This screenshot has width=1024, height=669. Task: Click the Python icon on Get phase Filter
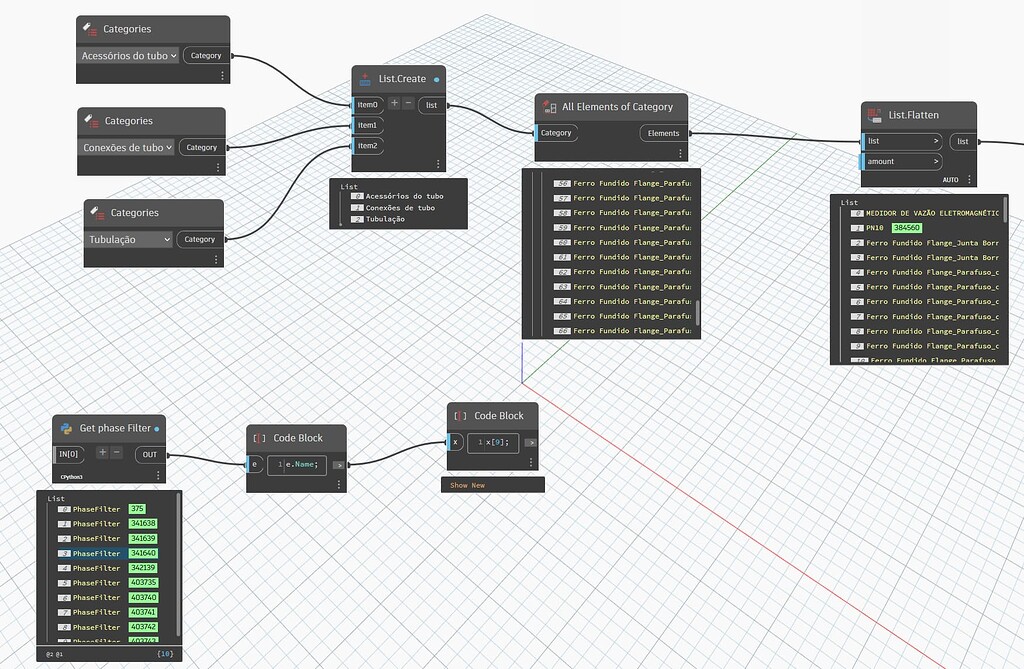tap(67, 427)
